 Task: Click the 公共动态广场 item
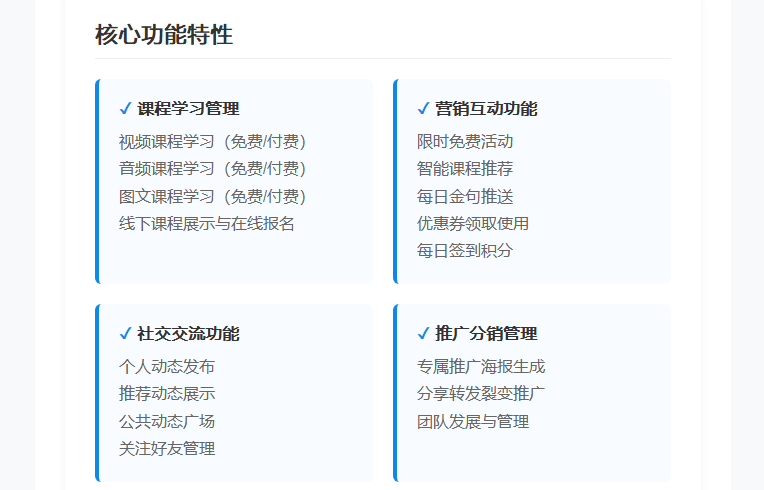tap(167, 421)
